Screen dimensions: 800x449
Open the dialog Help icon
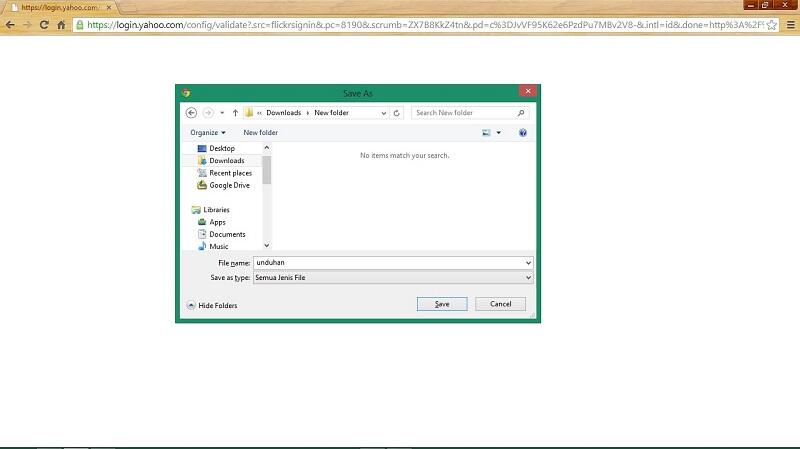pos(523,132)
